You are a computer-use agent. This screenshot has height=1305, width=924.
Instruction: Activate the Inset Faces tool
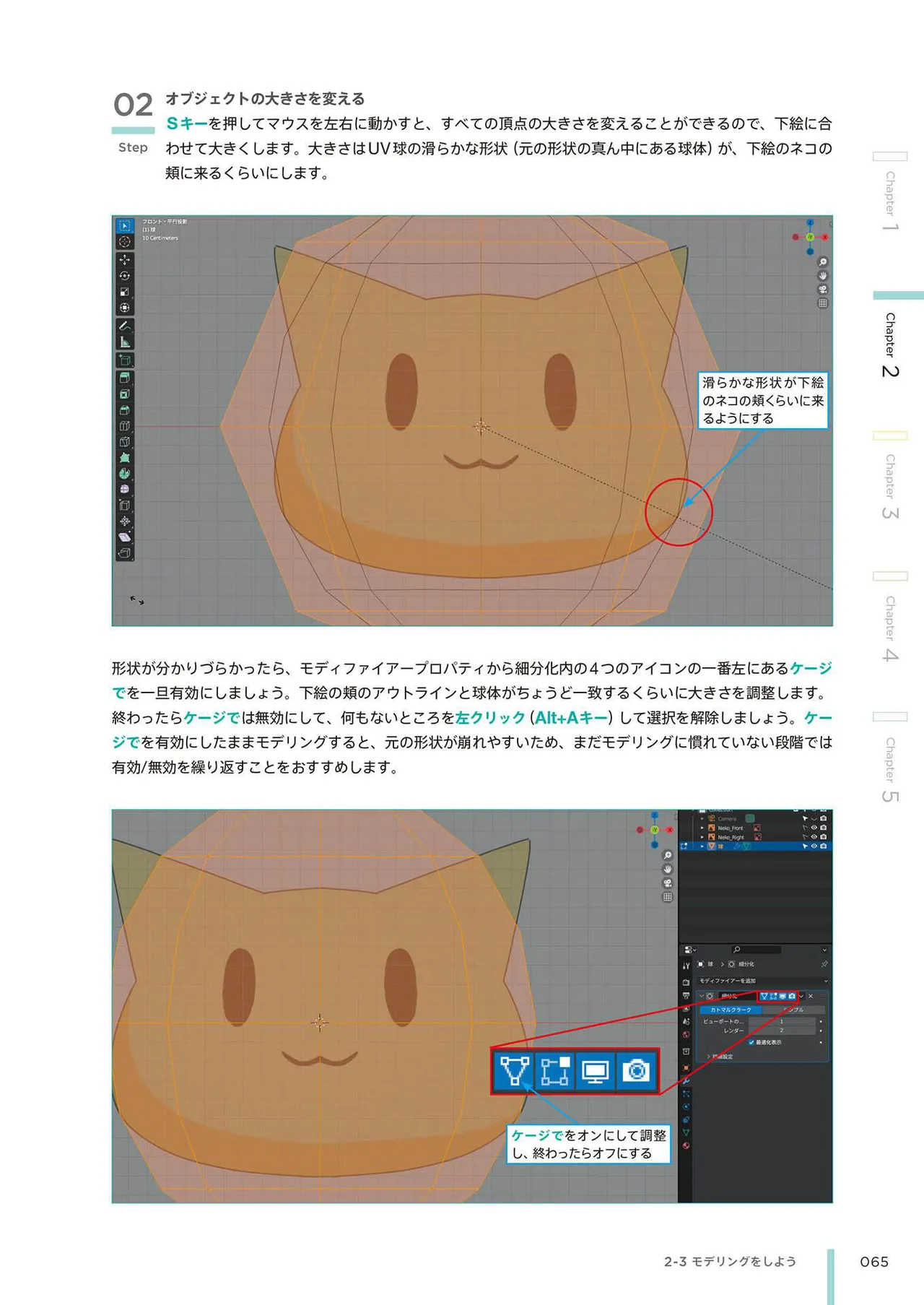coord(124,394)
